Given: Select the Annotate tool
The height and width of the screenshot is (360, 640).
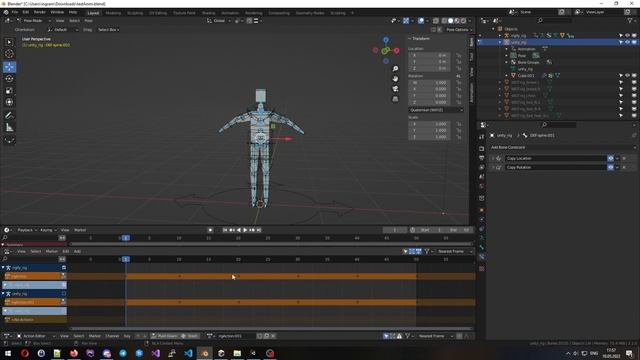Looking at the screenshot, I should [9, 116].
